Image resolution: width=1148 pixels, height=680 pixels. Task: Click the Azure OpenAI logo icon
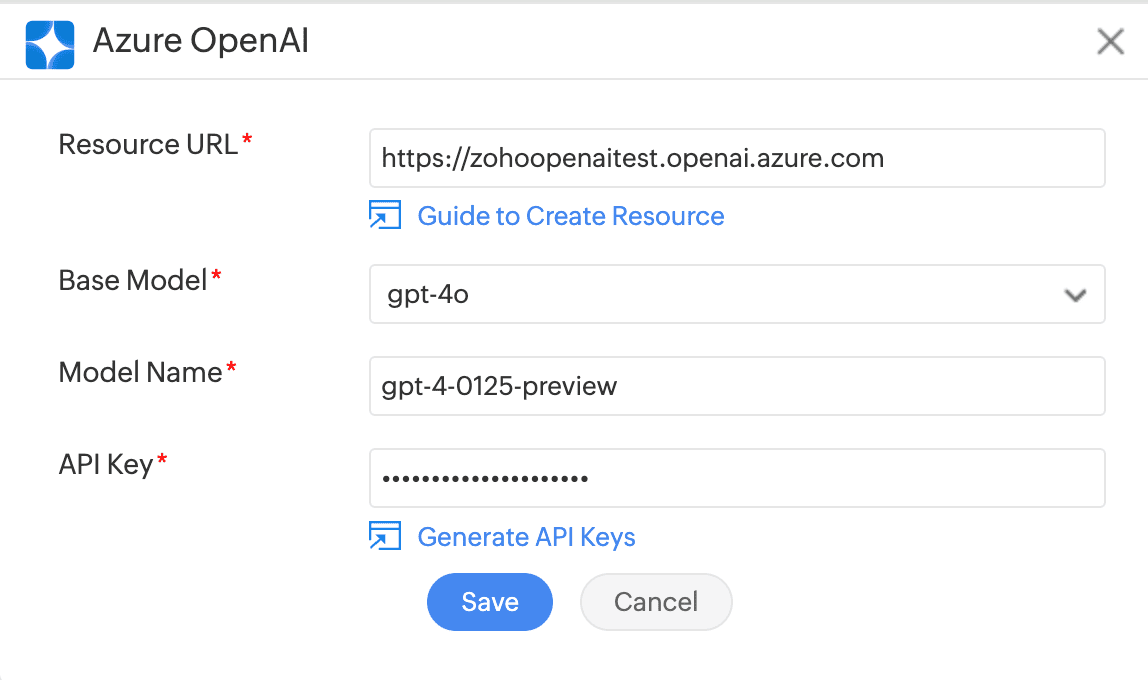point(49,43)
